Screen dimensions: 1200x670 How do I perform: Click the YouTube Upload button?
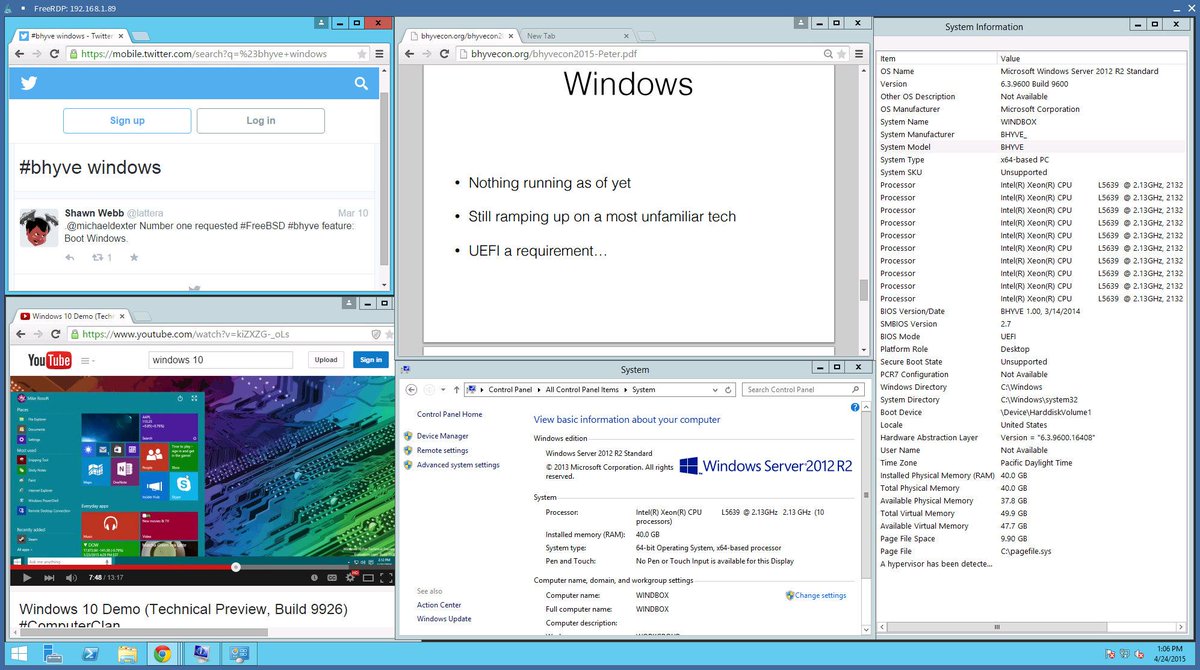point(326,360)
